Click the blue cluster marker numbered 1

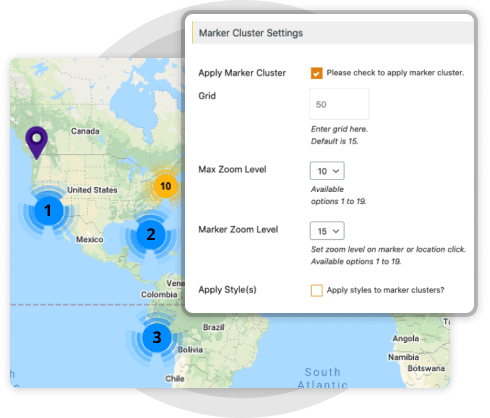click(x=48, y=211)
